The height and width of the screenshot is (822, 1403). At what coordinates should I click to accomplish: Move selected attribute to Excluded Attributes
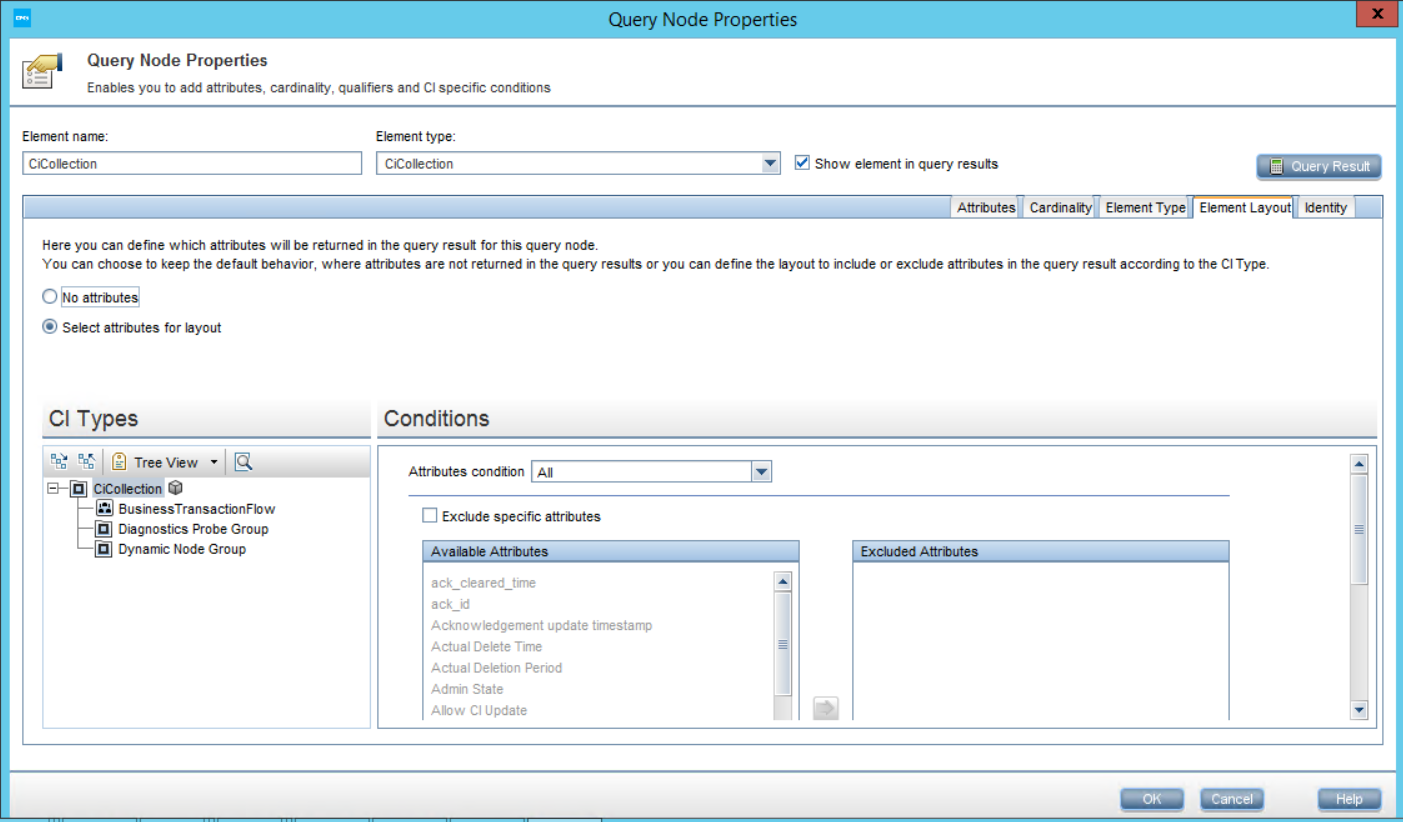825,707
